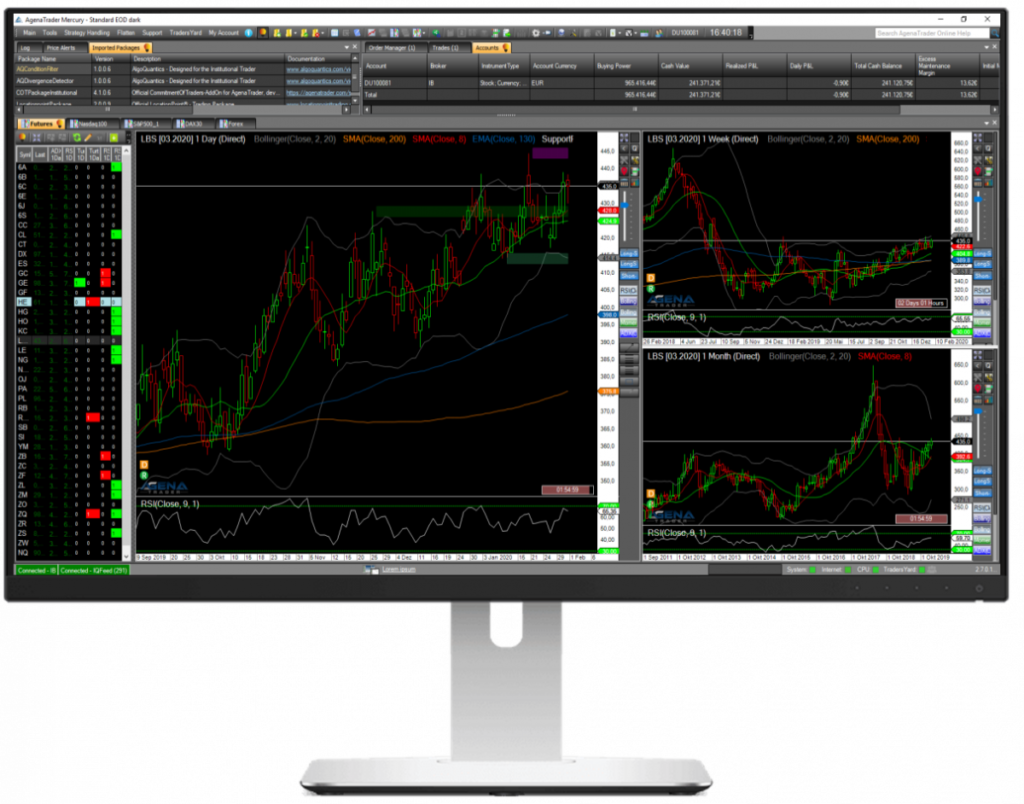Click the red pin icon in 1 Day chart sidebar
Viewport: 1024px width, 804px height.
624,171
